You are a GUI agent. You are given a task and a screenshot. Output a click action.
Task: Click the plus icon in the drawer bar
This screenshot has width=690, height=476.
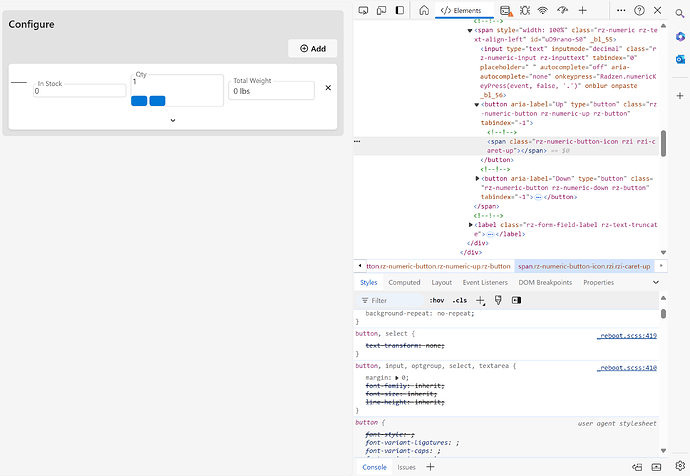(430, 467)
